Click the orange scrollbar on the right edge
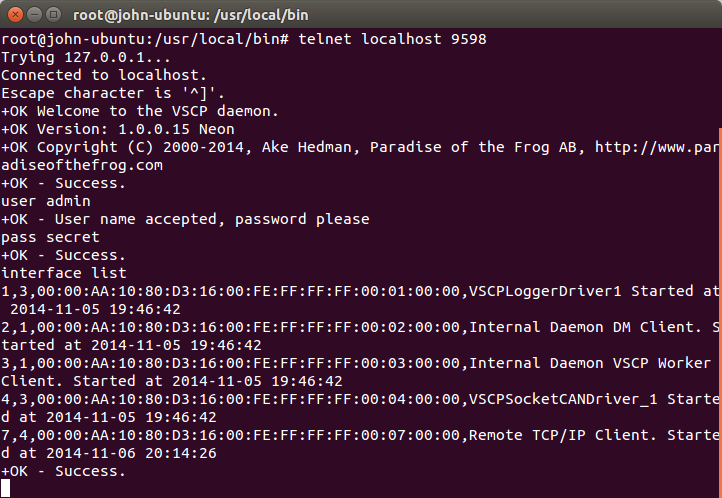This screenshot has width=722, height=498. pos(719,300)
